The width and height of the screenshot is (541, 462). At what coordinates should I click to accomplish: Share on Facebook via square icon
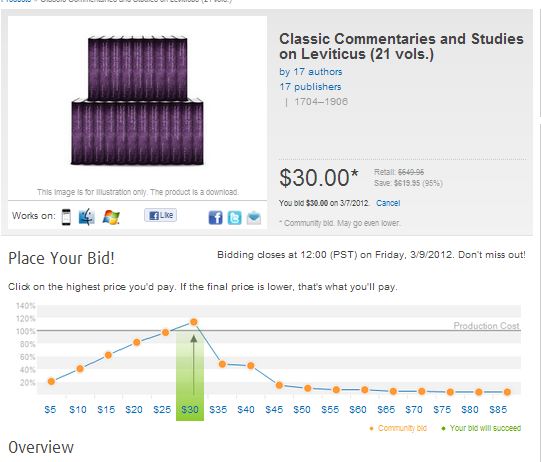tap(216, 218)
